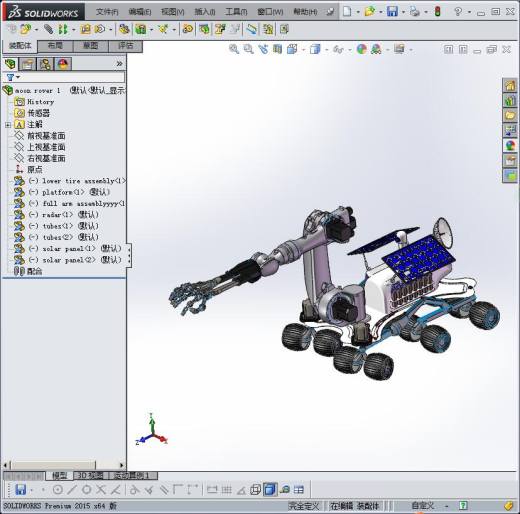This screenshot has height=514, width=520.
Task: Click the paperclip Mate icon
Action: point(49,29)
